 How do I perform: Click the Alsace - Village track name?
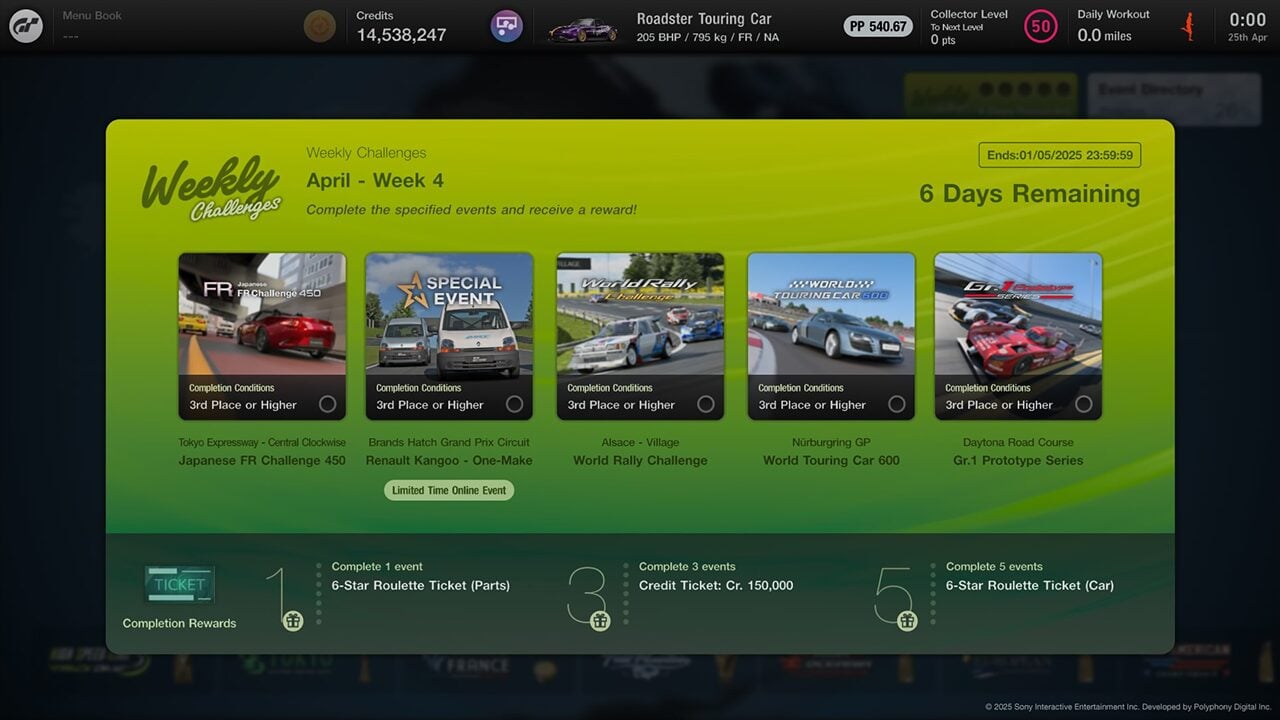pyautogui.click(x=640, y=442)
